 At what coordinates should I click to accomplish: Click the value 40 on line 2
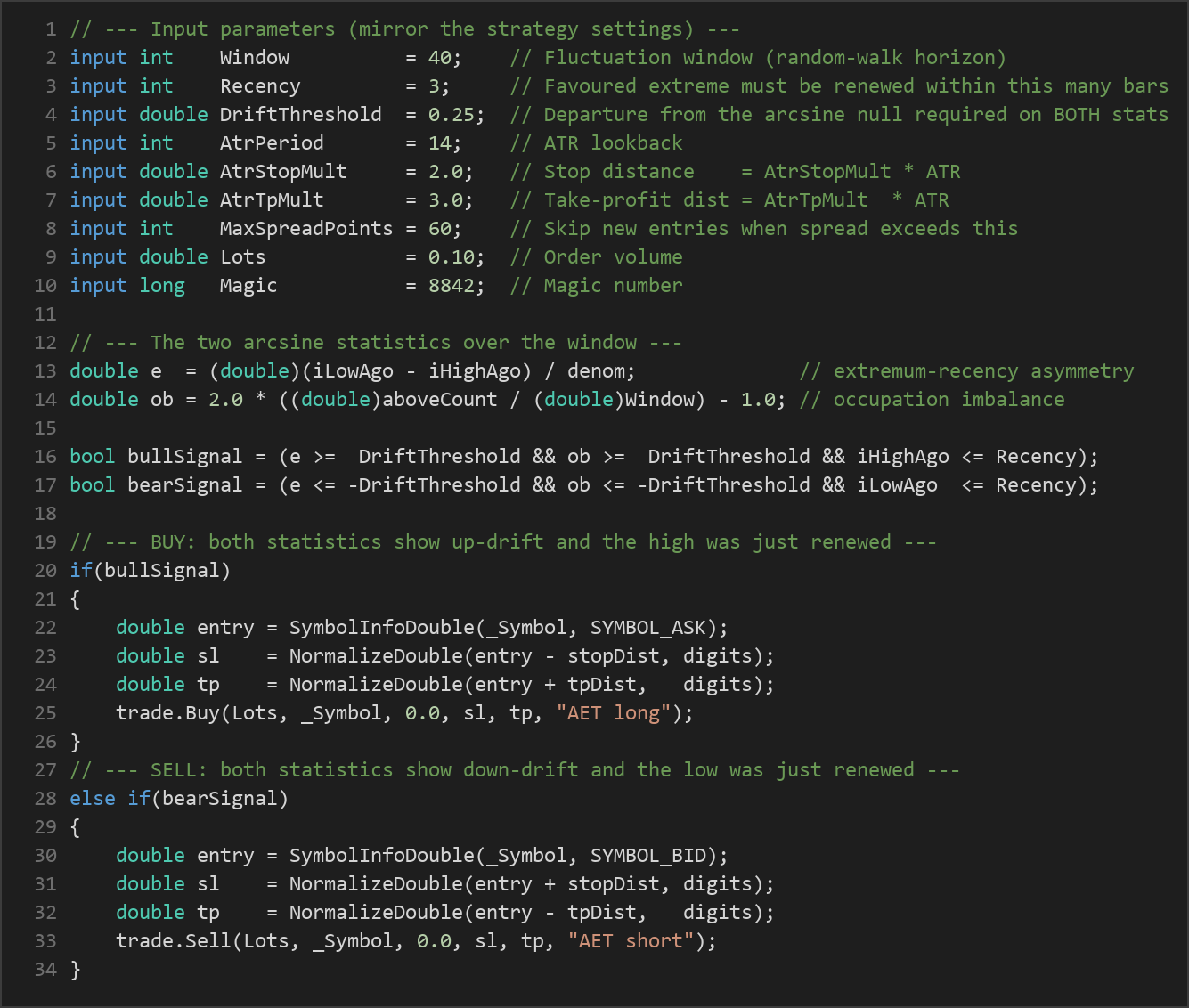439,58
